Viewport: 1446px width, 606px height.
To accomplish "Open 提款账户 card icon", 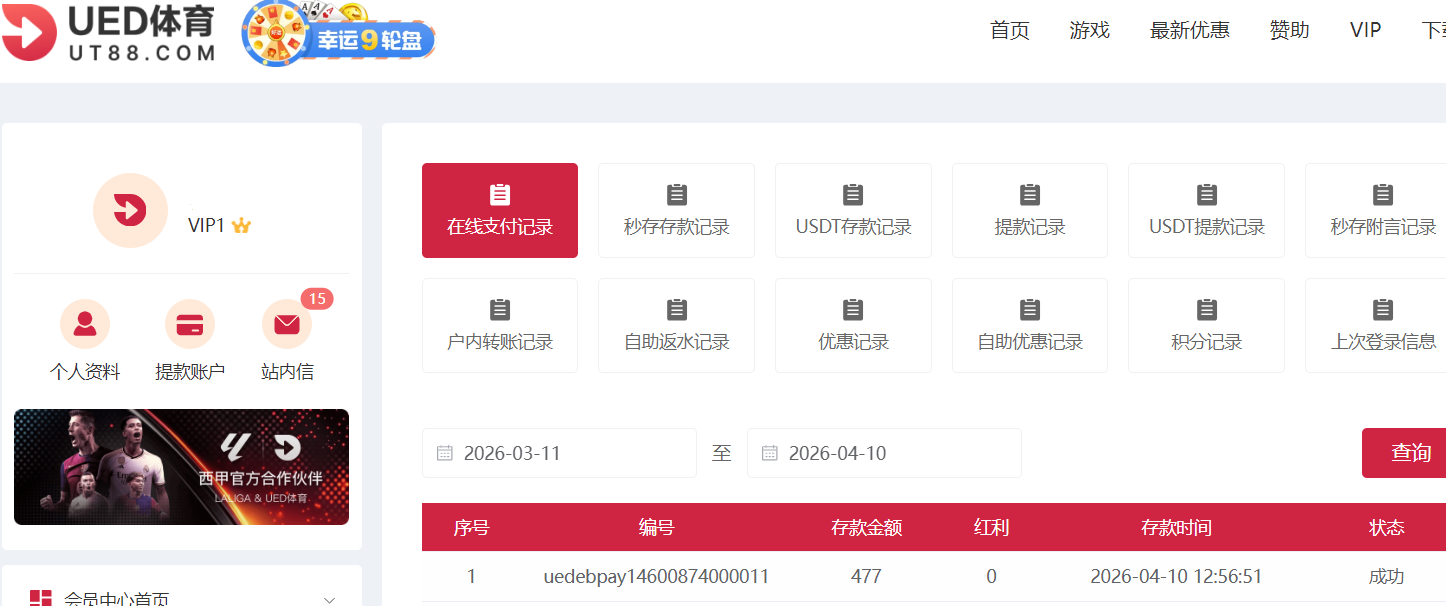I will [x=190, y=325].
